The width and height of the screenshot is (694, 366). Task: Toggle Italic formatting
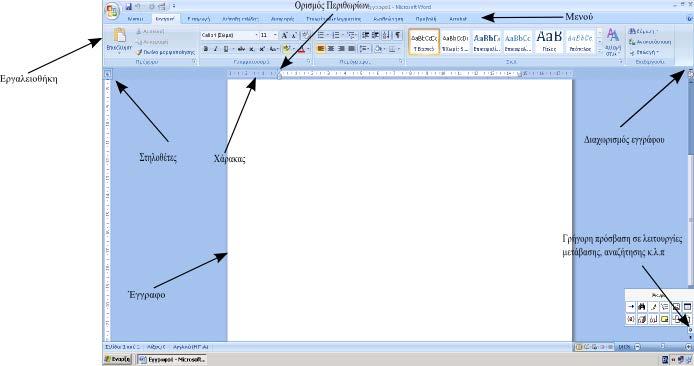click(x=216, y=49)
